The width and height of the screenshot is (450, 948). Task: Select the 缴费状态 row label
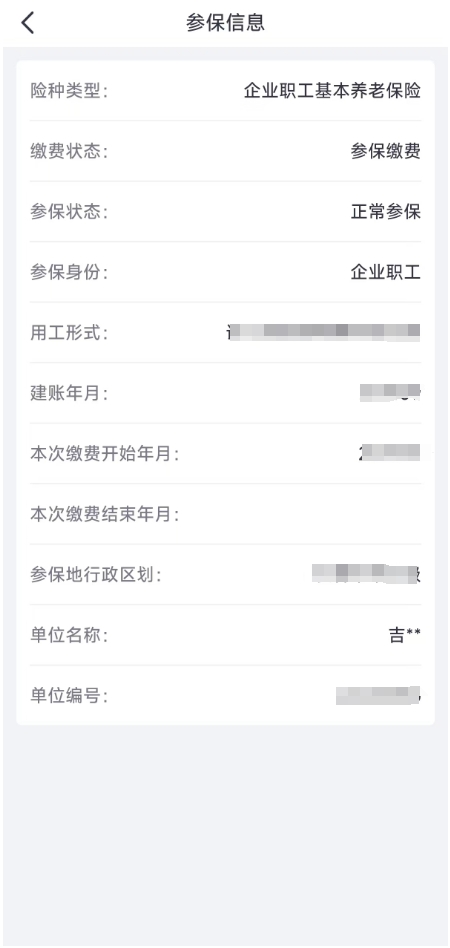pos(68,151)
